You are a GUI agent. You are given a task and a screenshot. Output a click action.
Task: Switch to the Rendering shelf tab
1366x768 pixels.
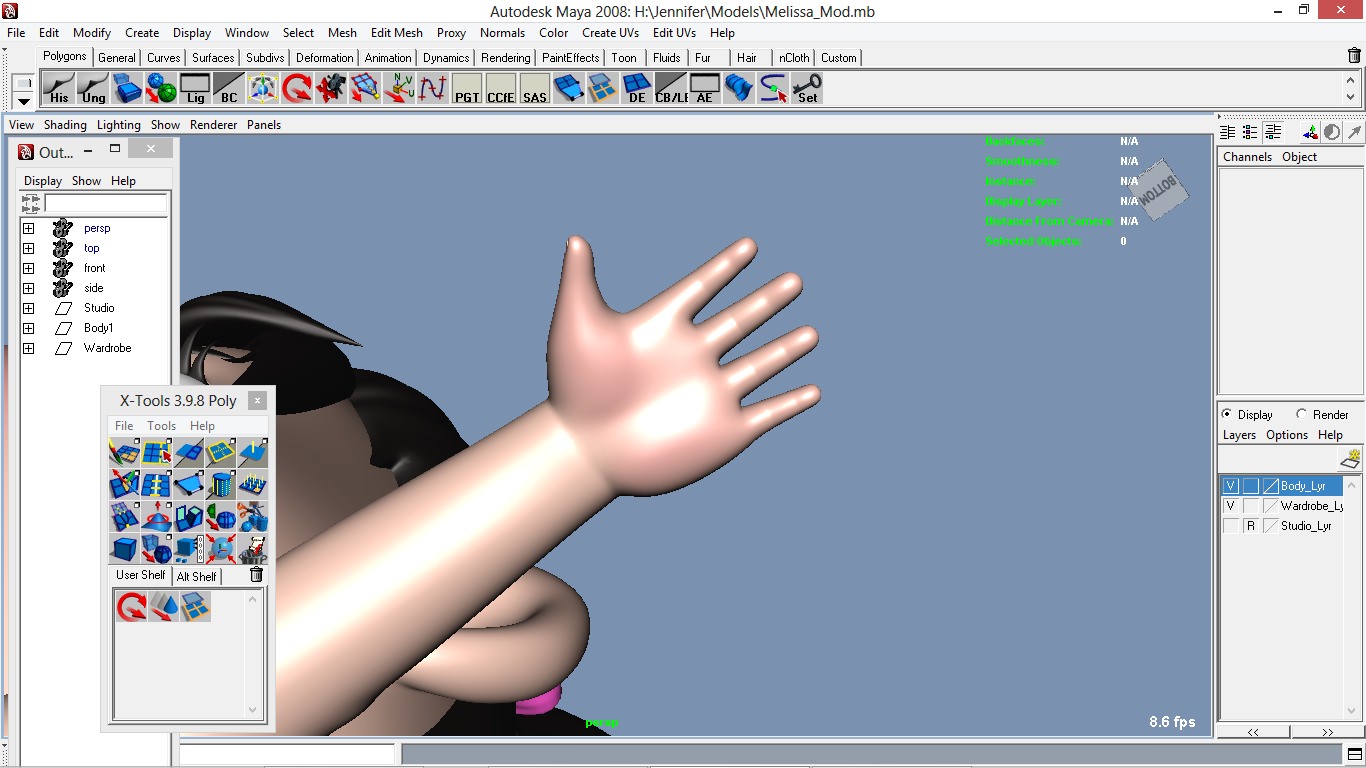505,58
